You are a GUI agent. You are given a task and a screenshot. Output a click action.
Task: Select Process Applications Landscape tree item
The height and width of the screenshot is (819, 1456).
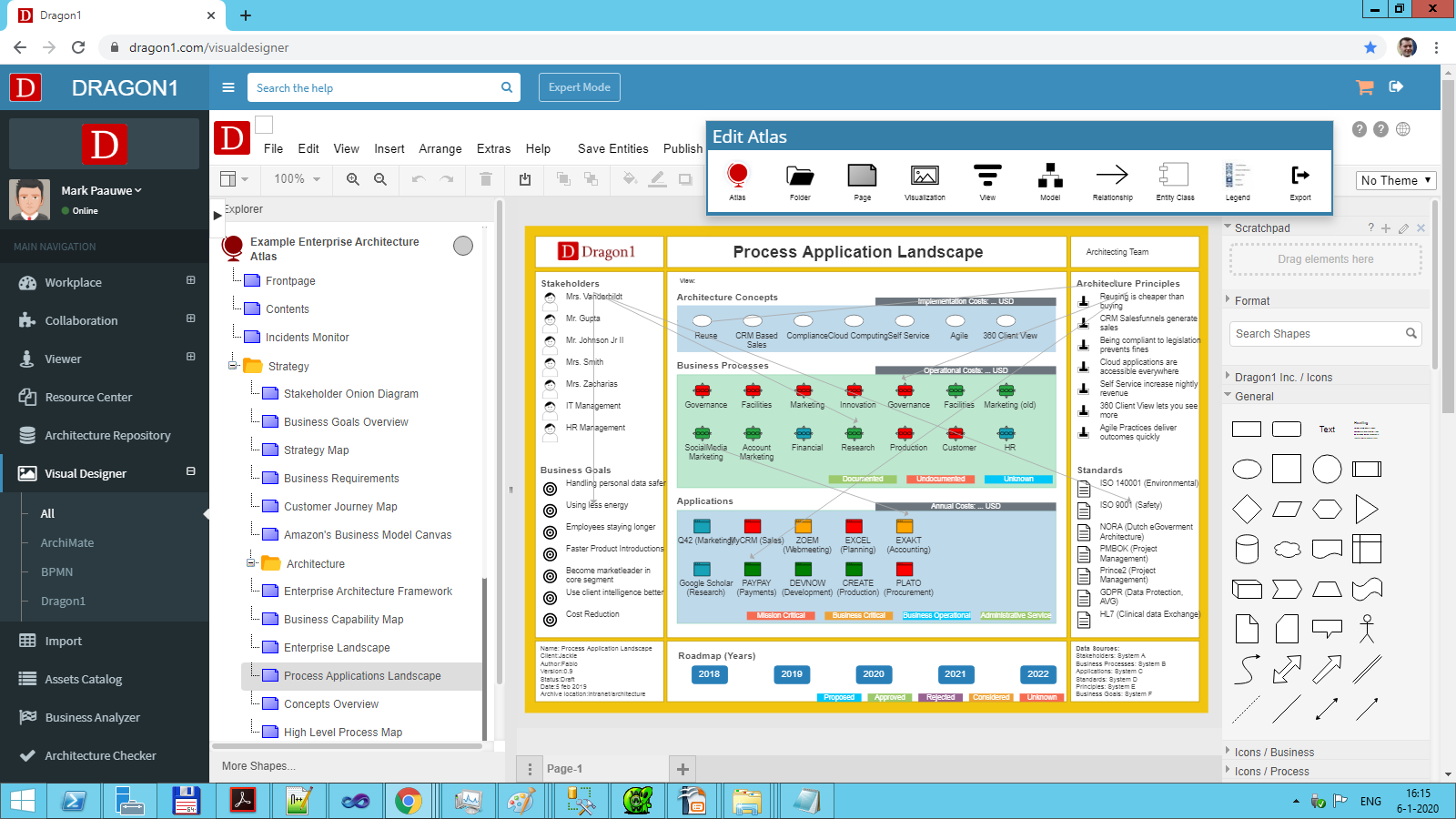pyautogui.click(x=362, y=675)
